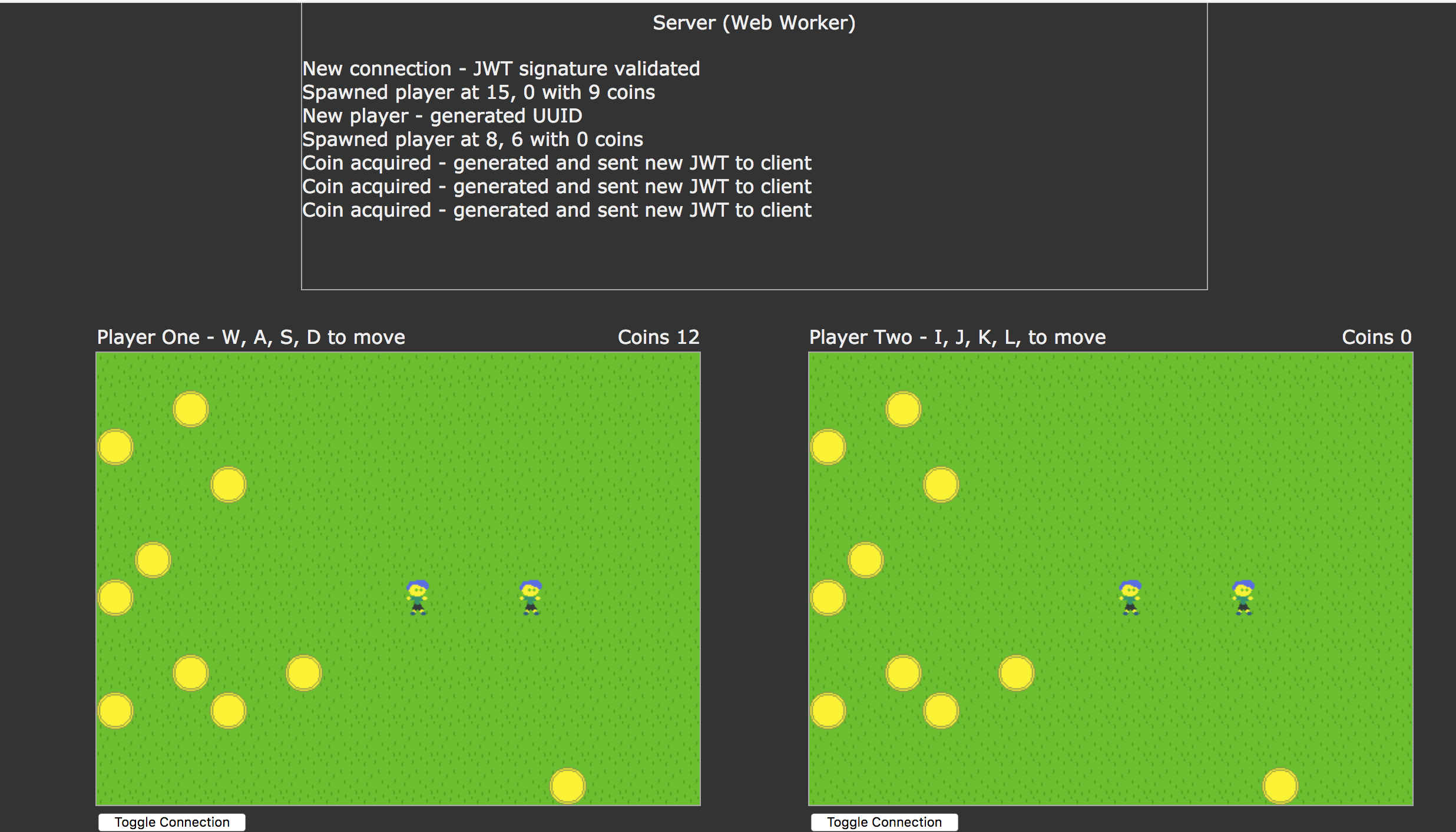This screenshot has height=832, width=1456.
Task: Click the bottom-right coin in Player Two's field
Action: (x=1280, y=786)
